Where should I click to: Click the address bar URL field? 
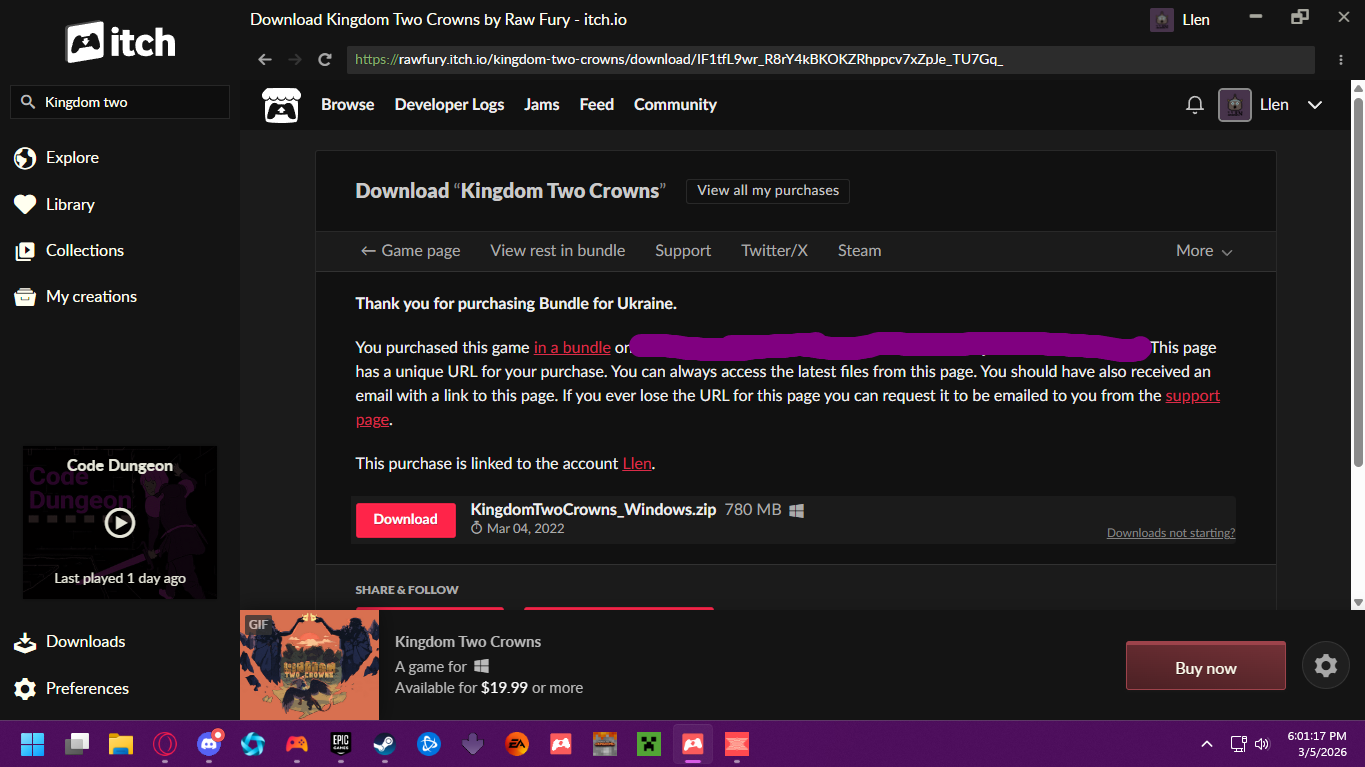(x=830, y=60)
